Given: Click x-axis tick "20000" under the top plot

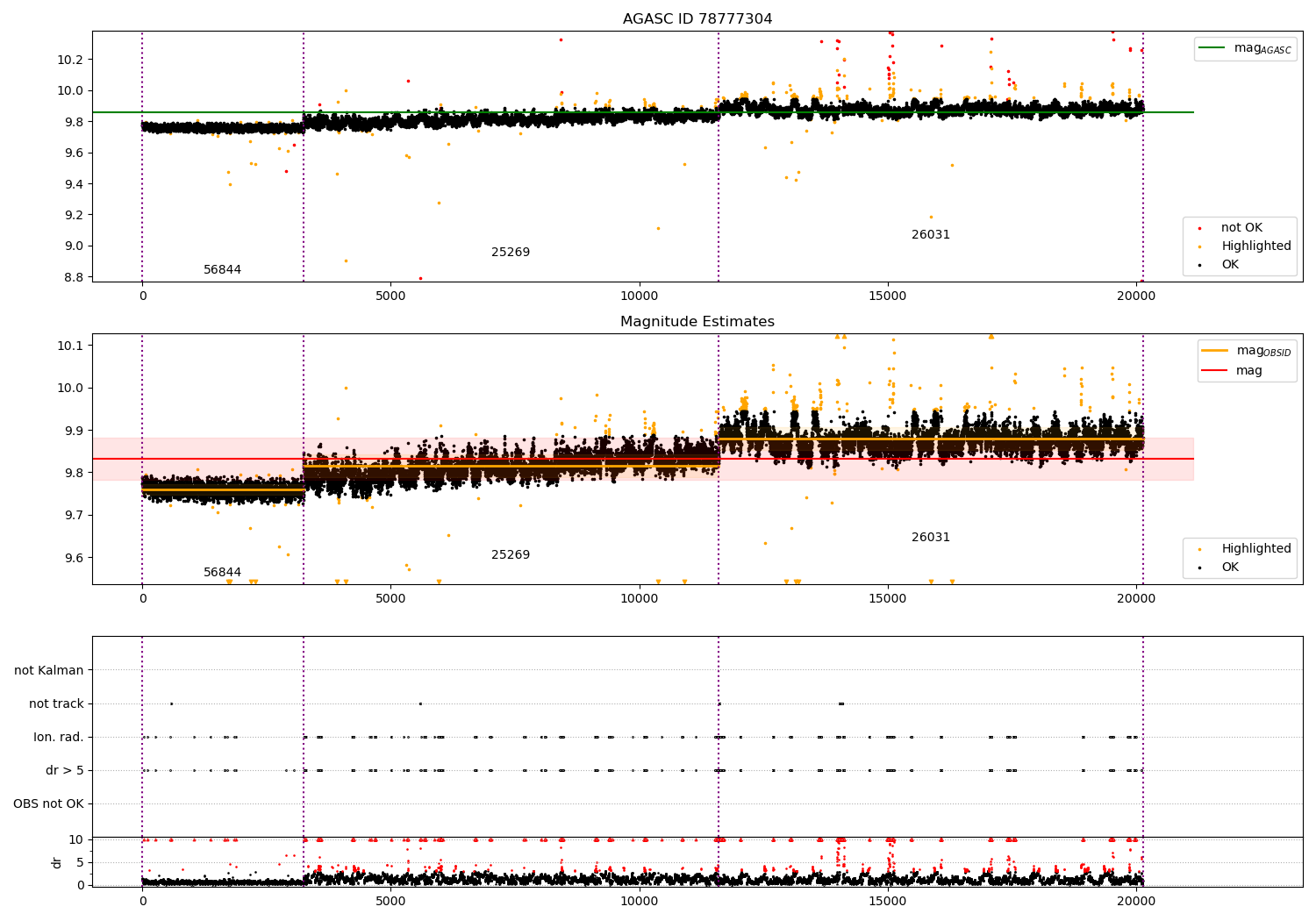Looking at the screenshot, I should coord(1136,296).
